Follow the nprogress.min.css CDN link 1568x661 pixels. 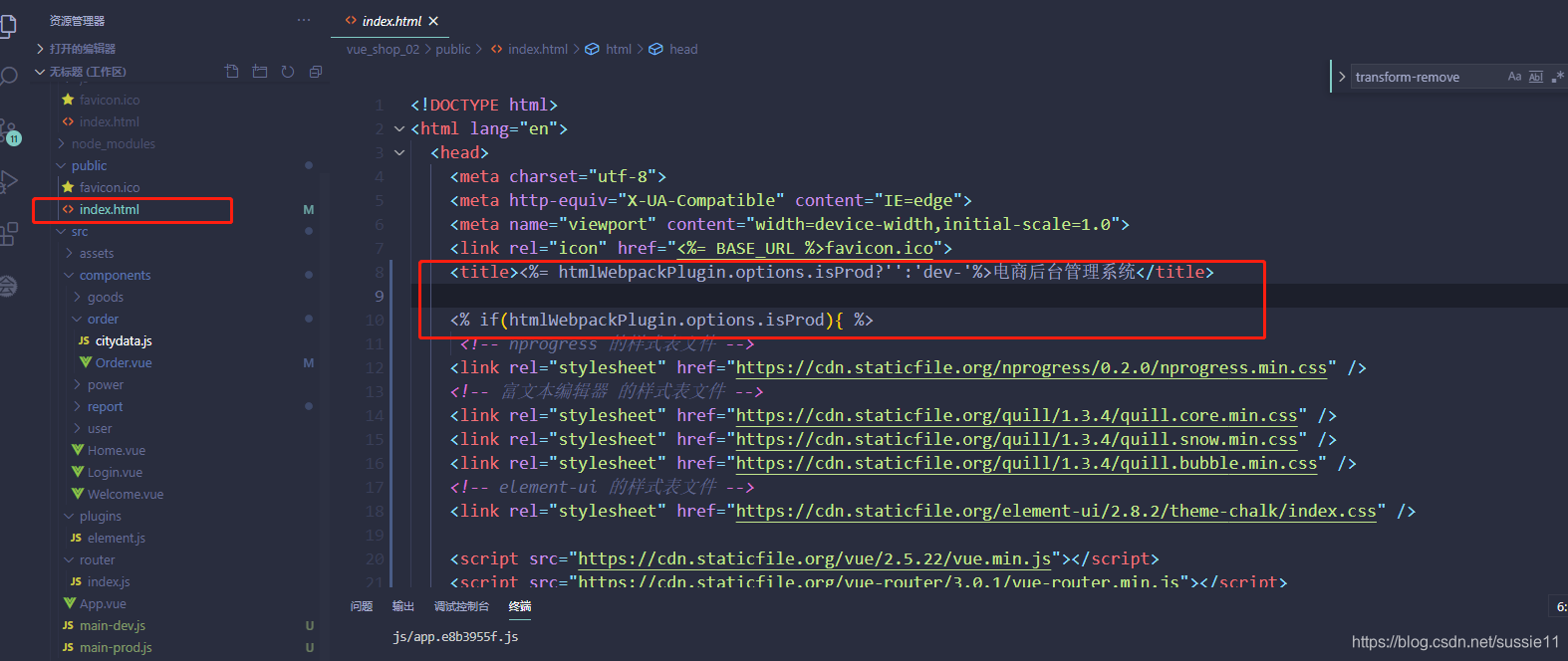click(1031, 367)
